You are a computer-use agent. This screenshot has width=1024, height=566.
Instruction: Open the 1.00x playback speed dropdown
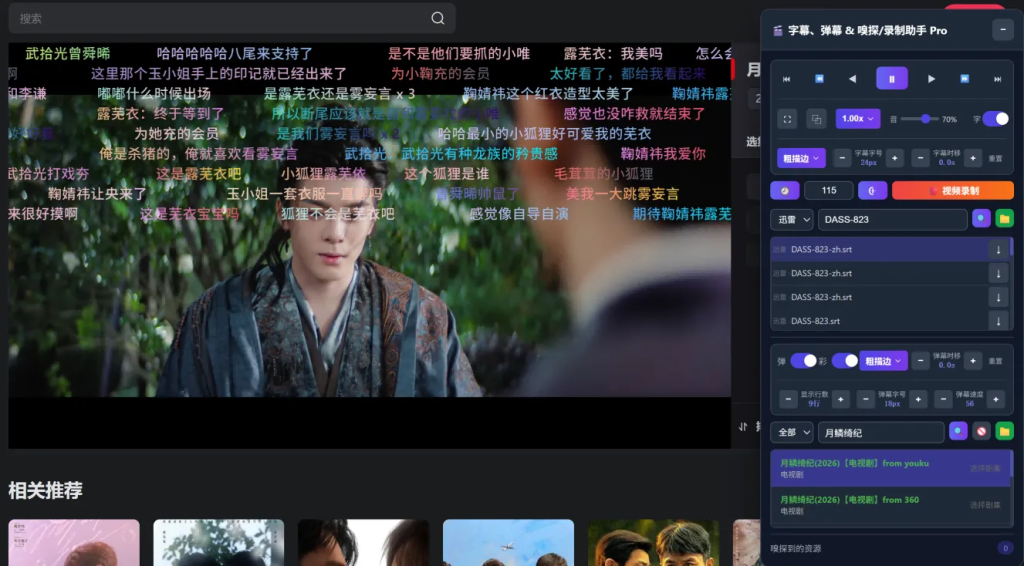[x=857, y=119]
